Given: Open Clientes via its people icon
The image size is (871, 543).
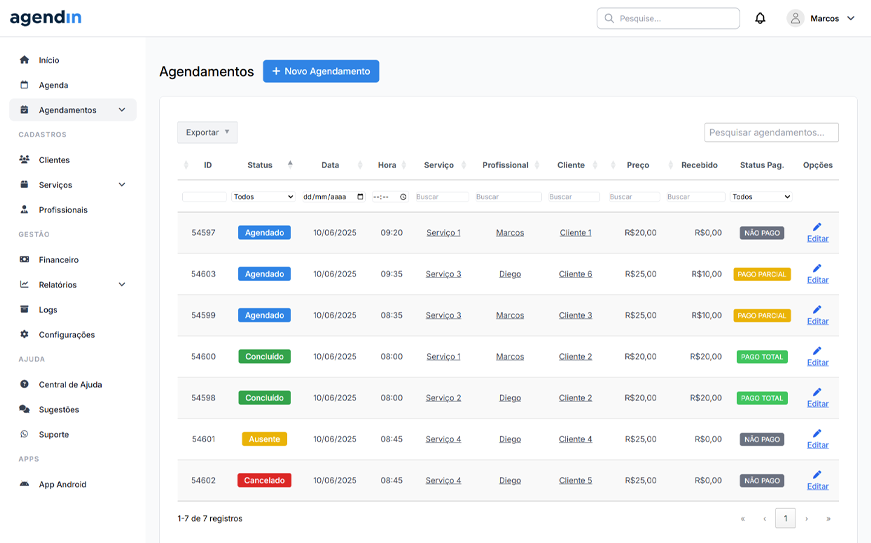Looking at the screenshot, I should 24,160.
